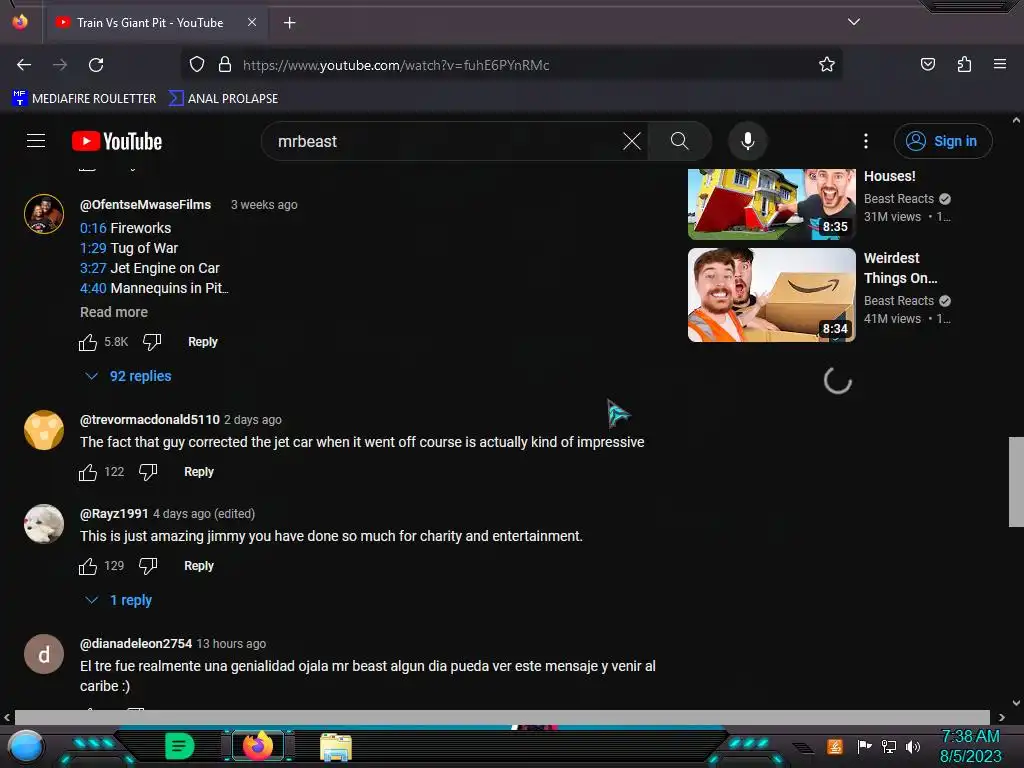
Task: Open the MEDIAFIRE ROULETTER bookmark
Action: [84, 99]
